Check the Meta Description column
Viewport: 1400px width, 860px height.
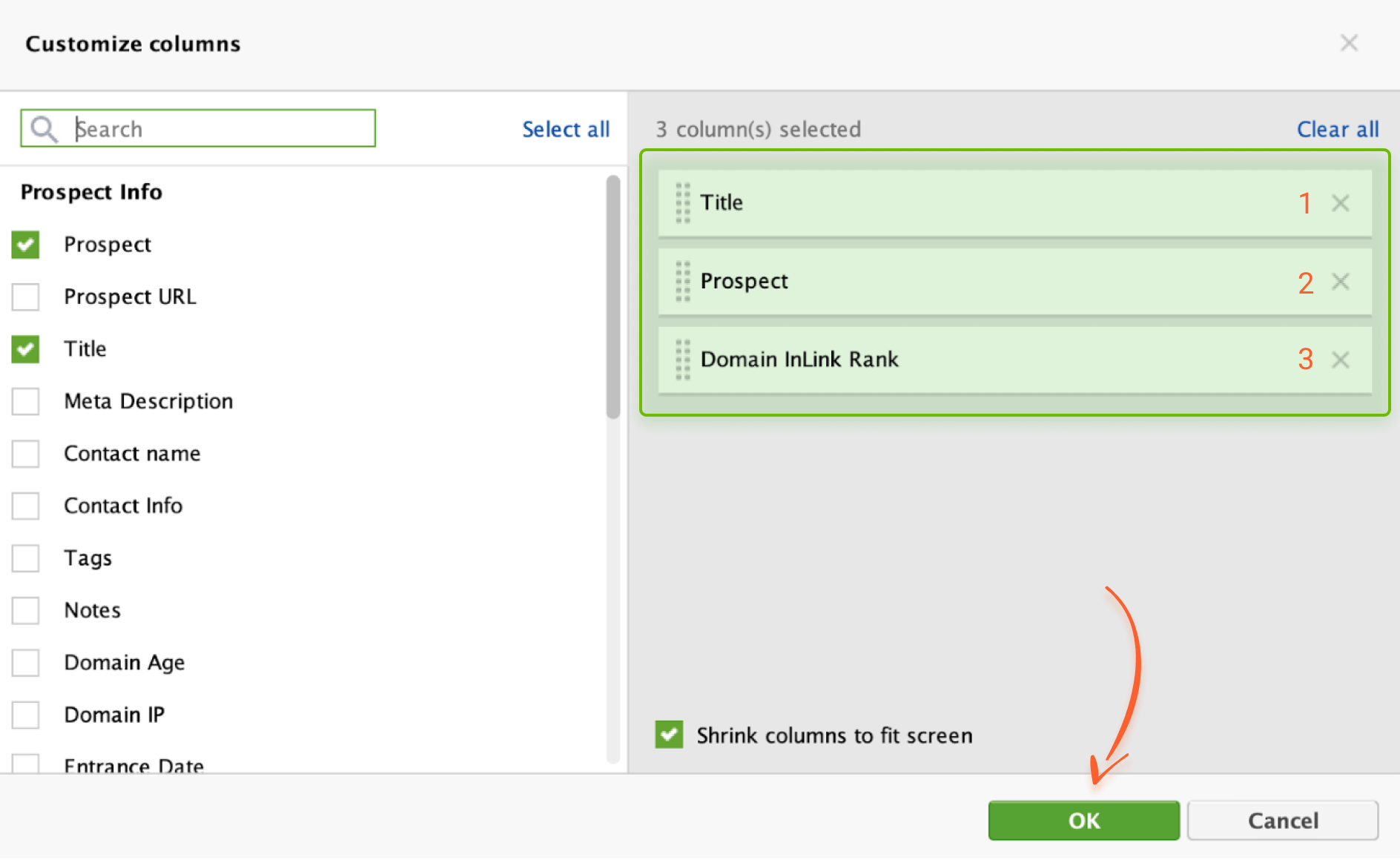pos(25,401)
